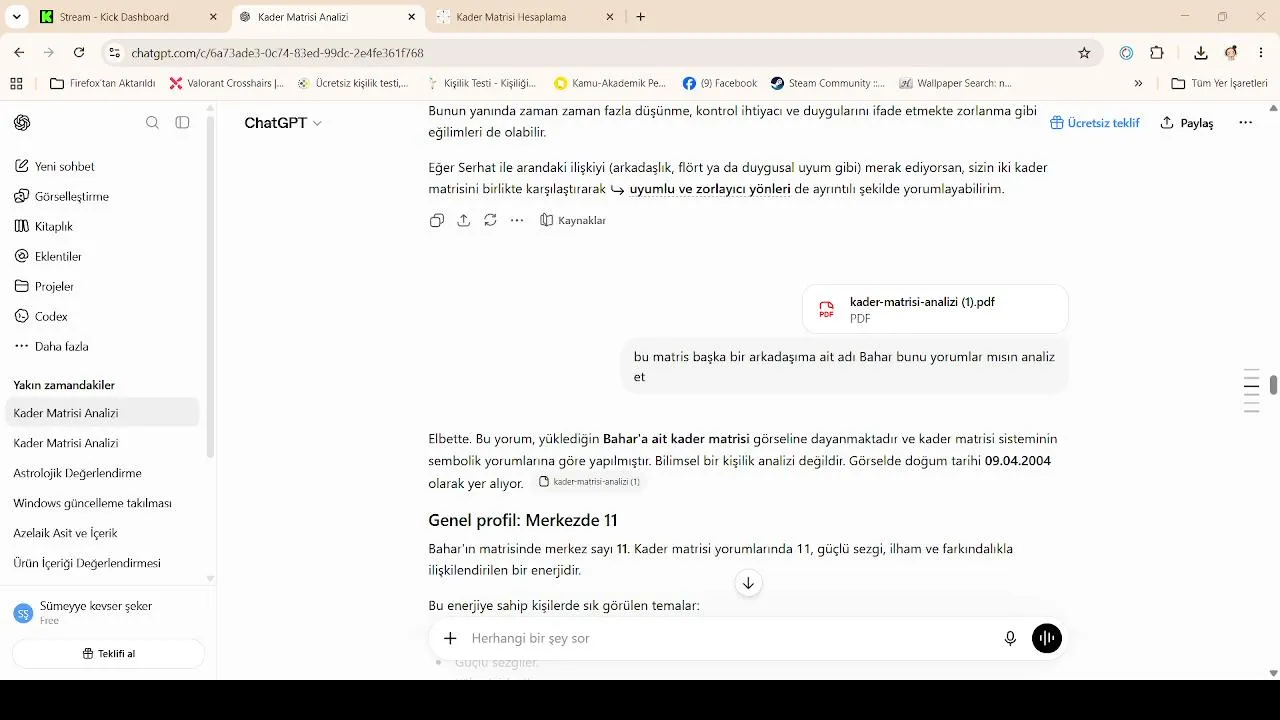Open the Astrolojik Değerlendirme chat
The width and height of the screenshot is (1280, 720).
[x=102, y=473]
